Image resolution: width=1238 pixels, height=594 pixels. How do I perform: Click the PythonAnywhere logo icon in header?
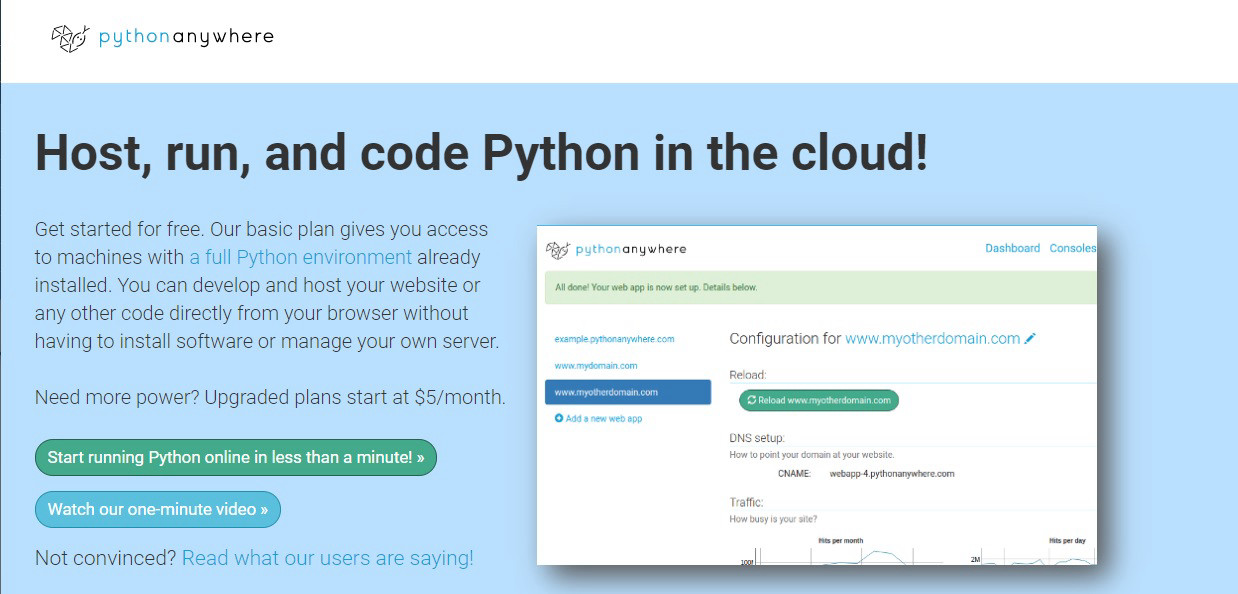pos(70,38)
